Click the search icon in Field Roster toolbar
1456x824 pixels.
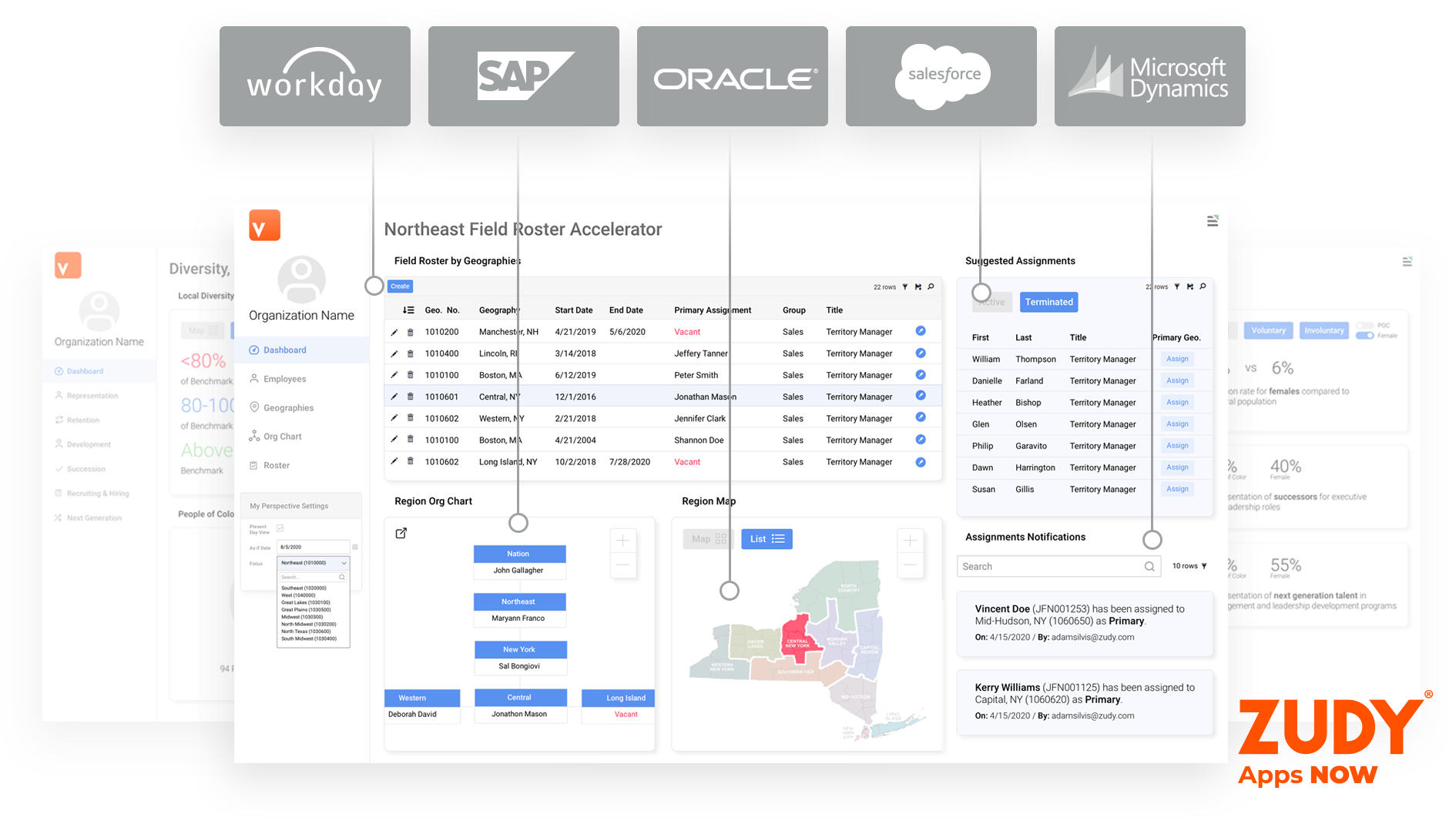931,286
